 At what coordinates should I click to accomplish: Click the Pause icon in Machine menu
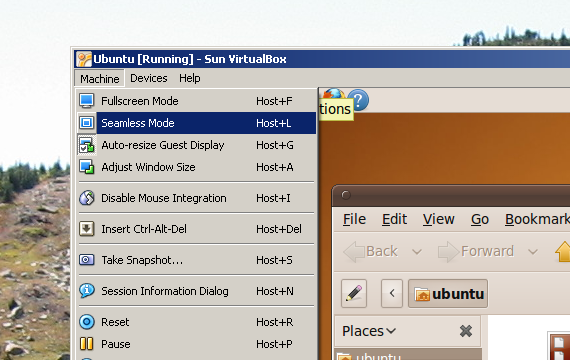click(87, 344)
